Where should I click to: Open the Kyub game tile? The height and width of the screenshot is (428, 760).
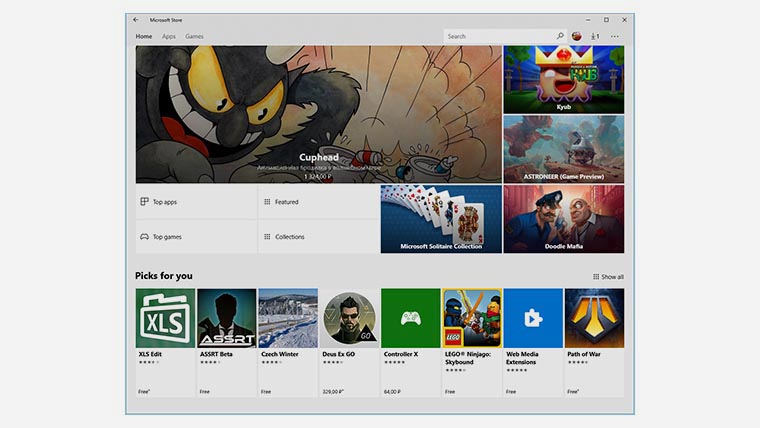tap(564, 80)
